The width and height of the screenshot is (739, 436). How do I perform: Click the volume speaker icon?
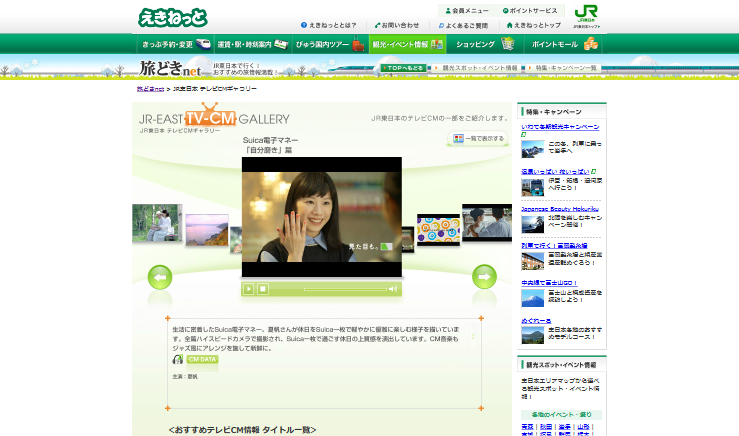393,289
